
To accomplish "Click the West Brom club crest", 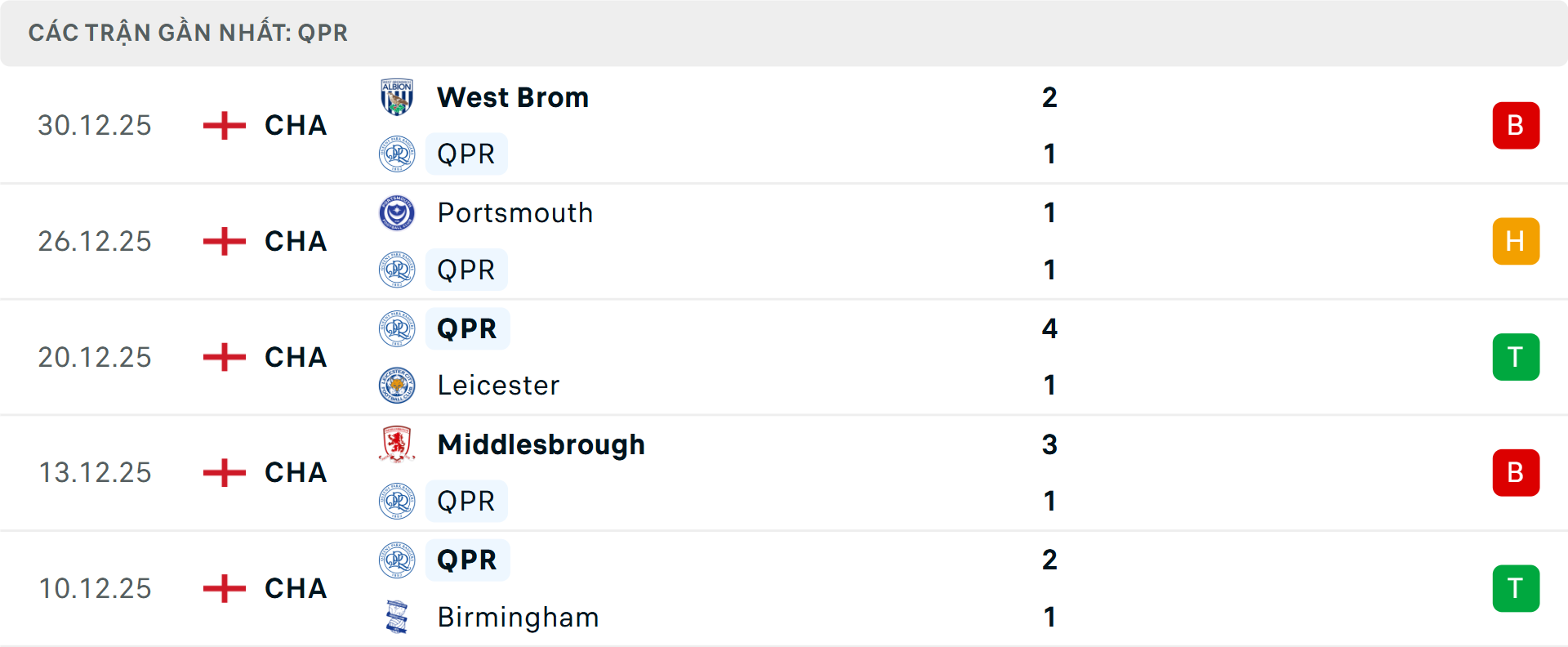I will pyautogui.click(x=397, y=97).
